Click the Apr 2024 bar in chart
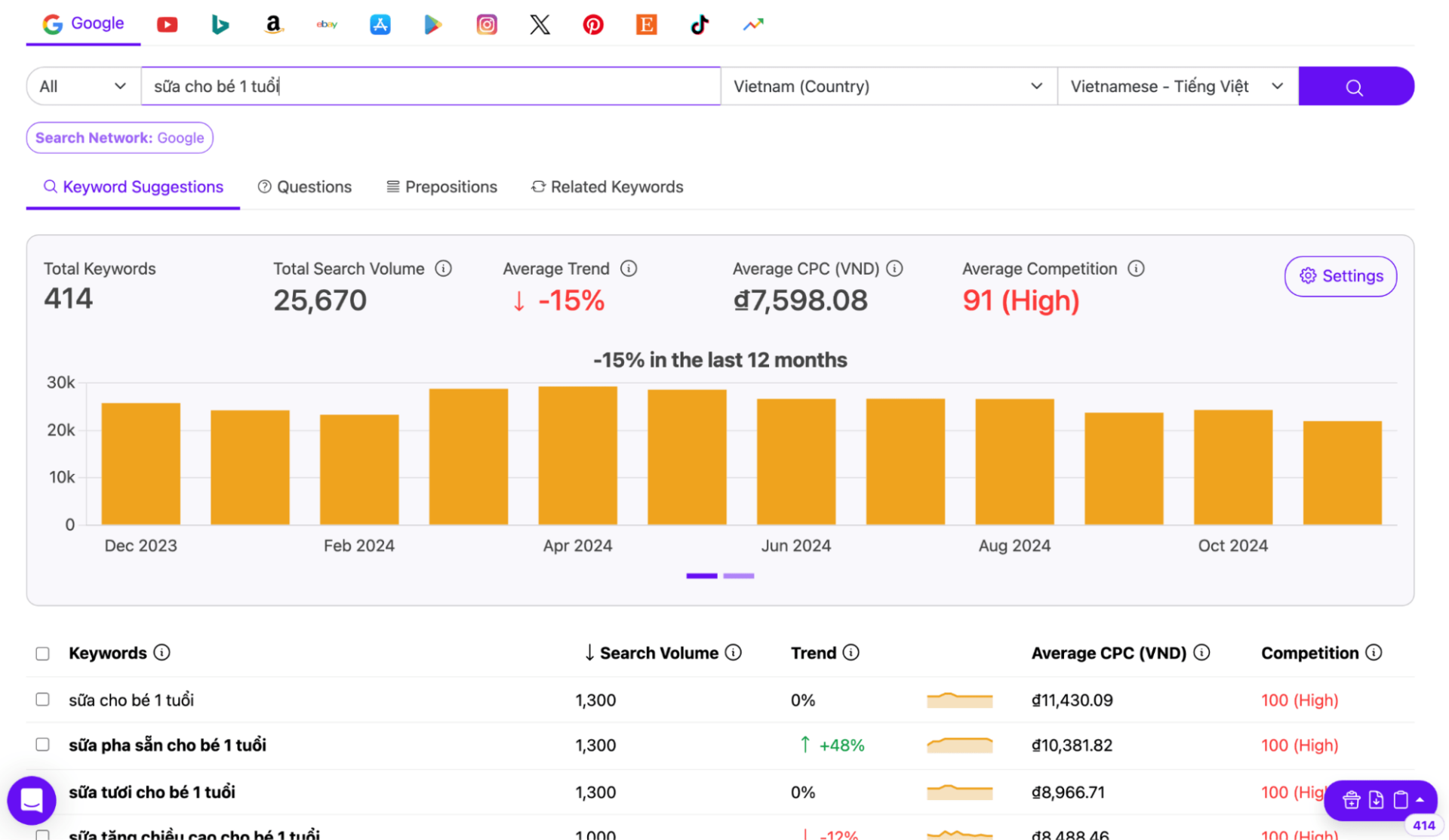Viewport: 1449px width, 840px height. 577,455
